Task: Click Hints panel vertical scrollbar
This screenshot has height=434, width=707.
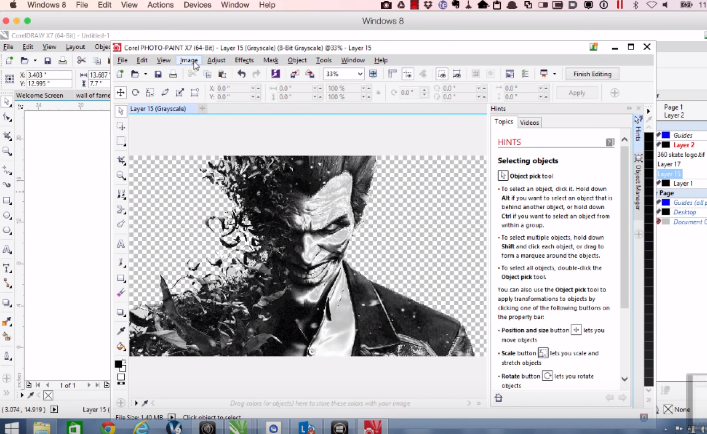Action: click(624, 225)
